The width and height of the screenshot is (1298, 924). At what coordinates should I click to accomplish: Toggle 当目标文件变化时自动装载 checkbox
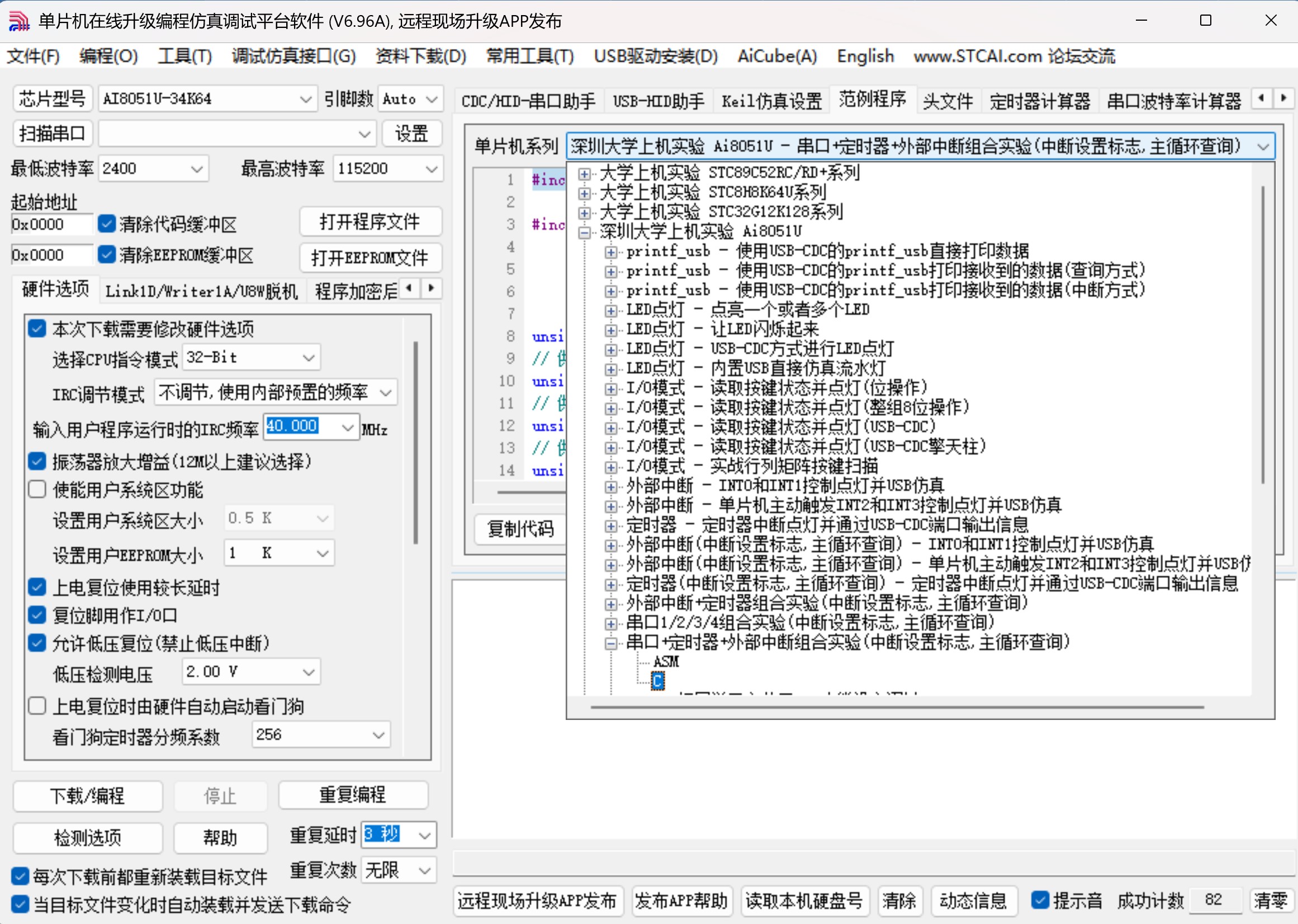click(x=21, y=904)
